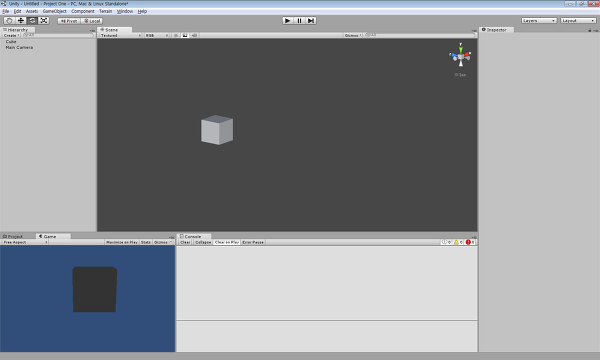This screenshot has height=360, width=600.
Task: Open the GameObject menu
Action: click(x=55, y=11)
